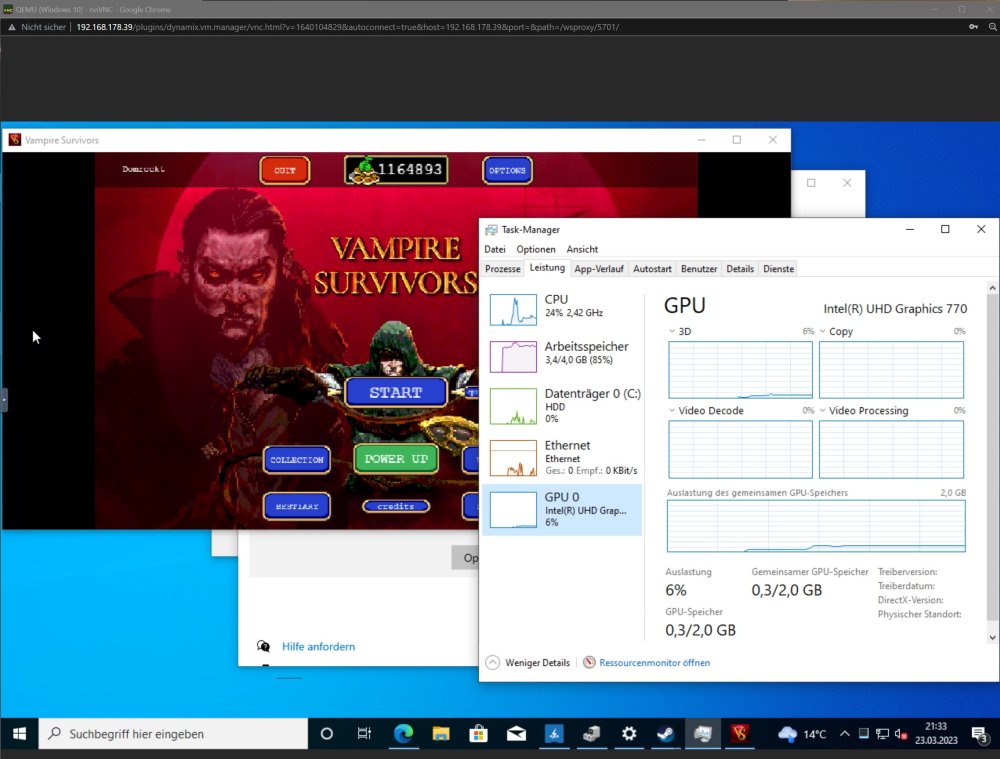Click the password key icon in Chrome
The width and height of the screenshot is (1000, 759).
[x=973, y=27]
